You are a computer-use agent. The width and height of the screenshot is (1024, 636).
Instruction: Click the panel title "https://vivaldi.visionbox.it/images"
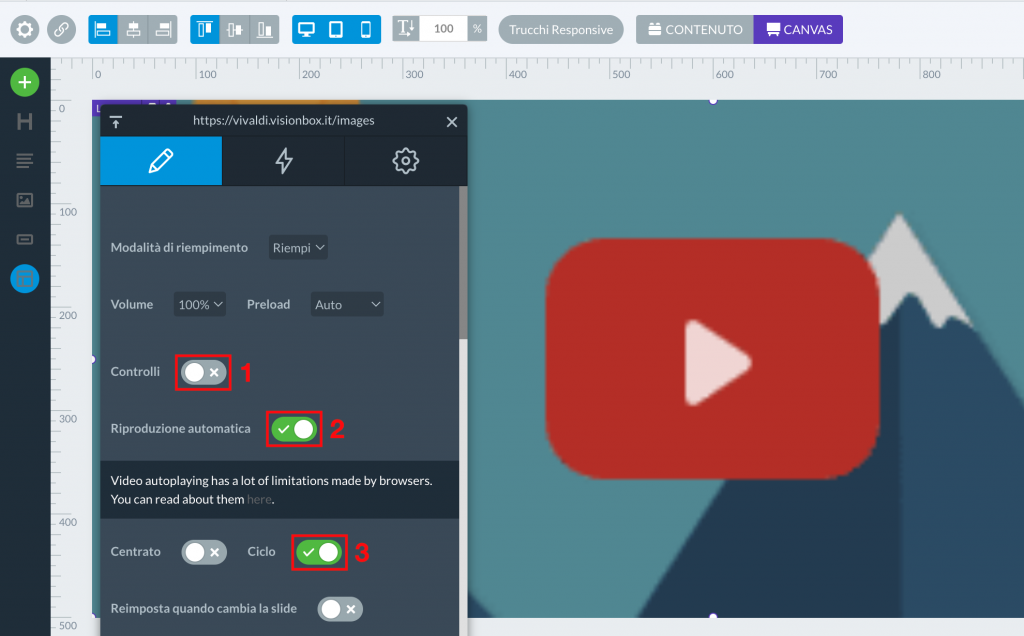283,120
